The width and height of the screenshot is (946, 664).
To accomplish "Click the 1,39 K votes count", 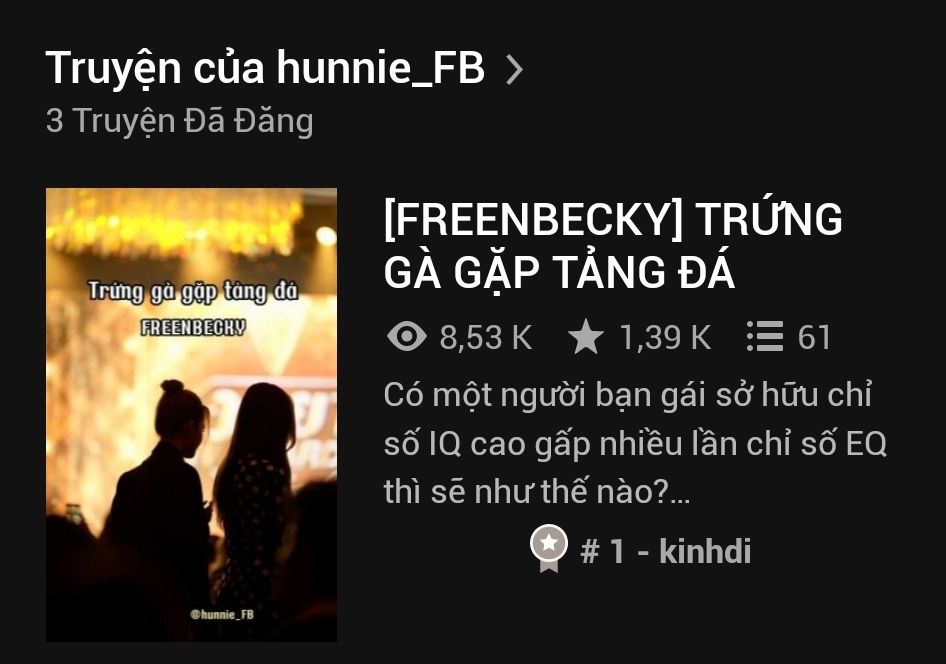I will click(665, 337).
